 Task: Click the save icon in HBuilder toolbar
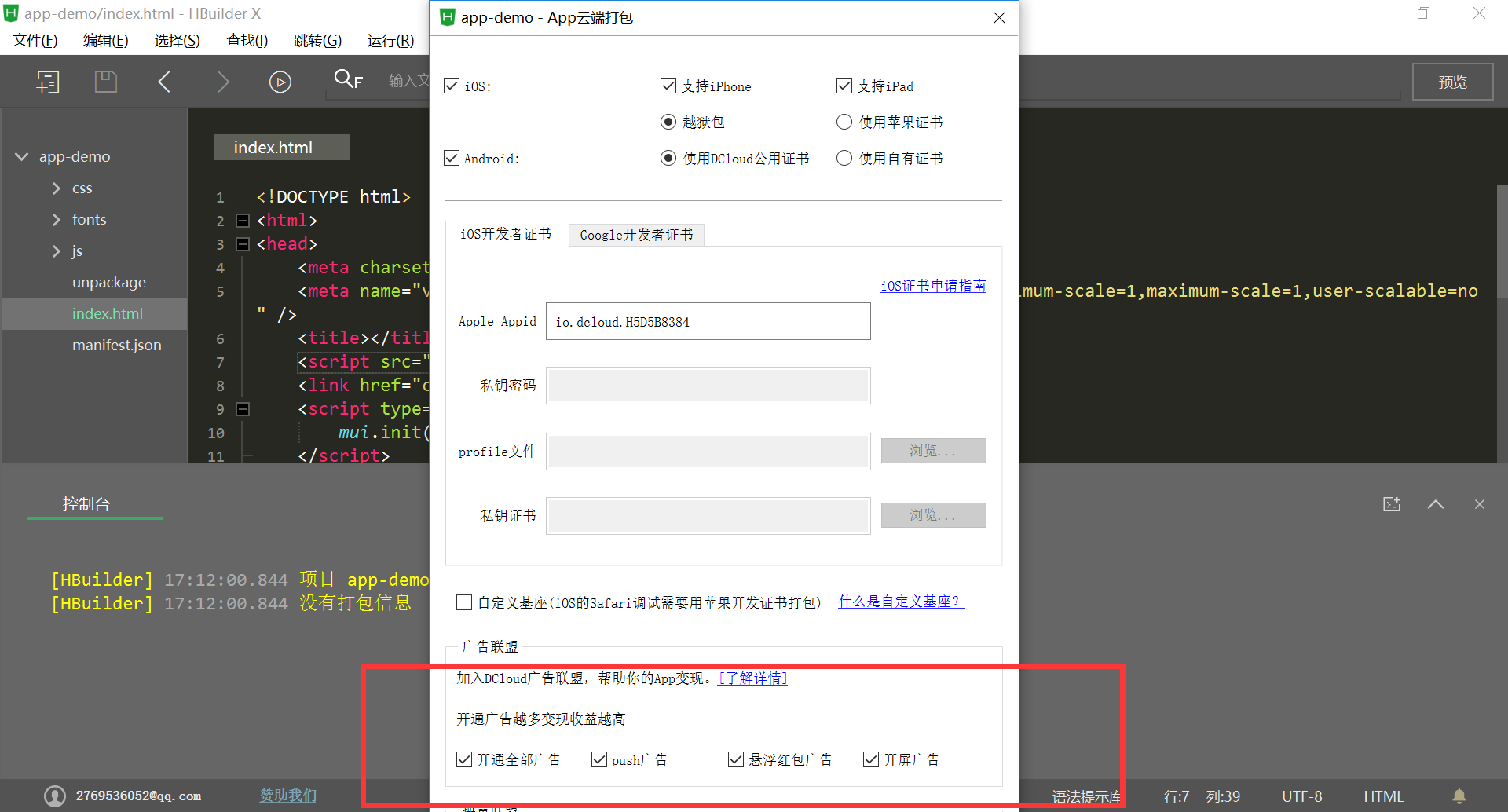tap(106, 82)
